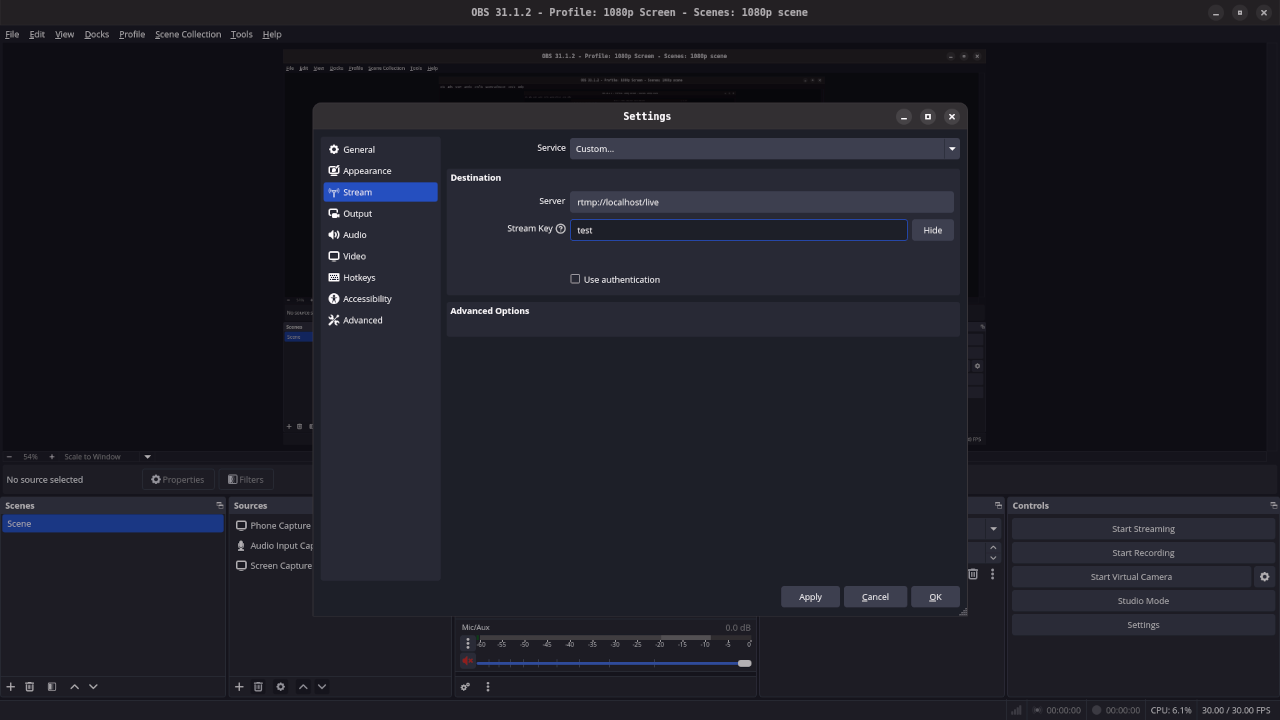The height and width of the screenshot is (720, 1280).
Task: Open Mic/Aux three-dot options menu
Action: (x=467, y=643)
